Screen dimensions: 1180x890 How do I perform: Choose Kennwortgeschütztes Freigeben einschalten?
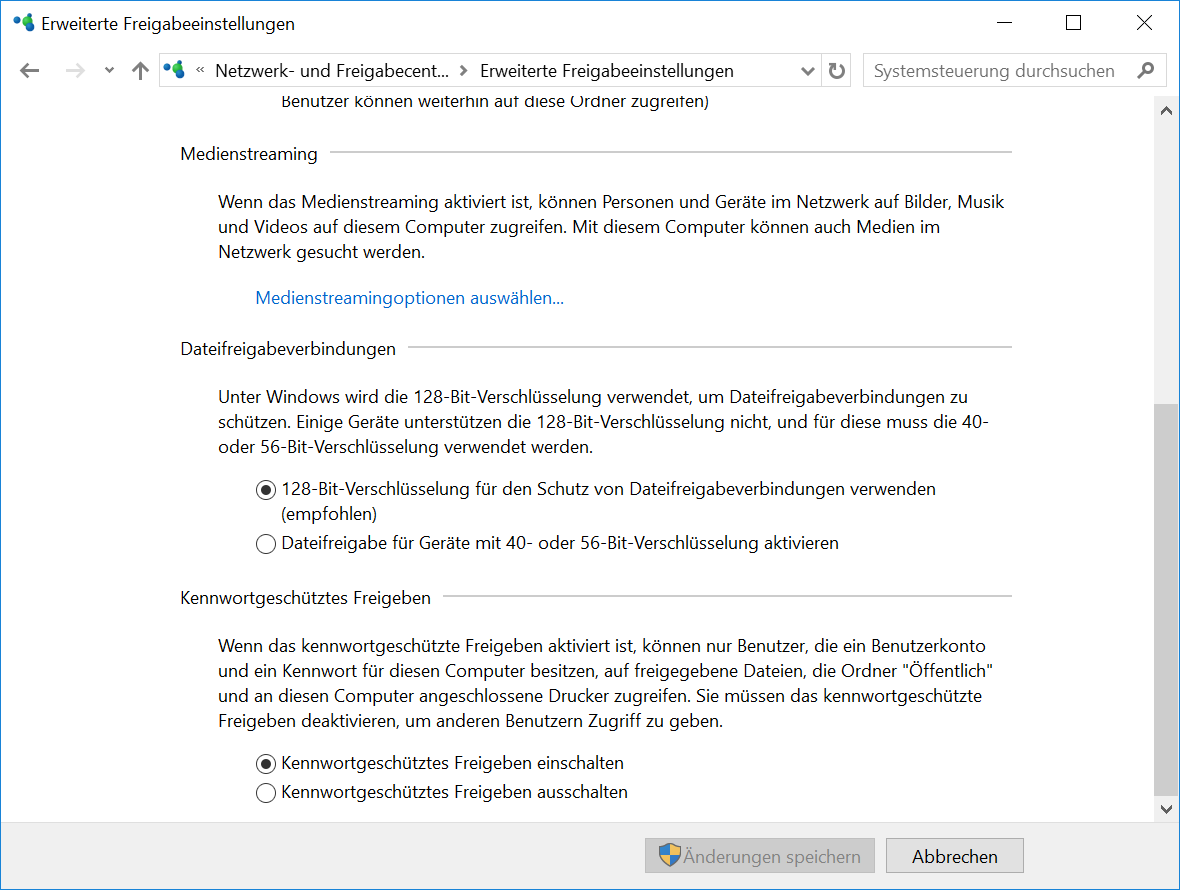266,764
